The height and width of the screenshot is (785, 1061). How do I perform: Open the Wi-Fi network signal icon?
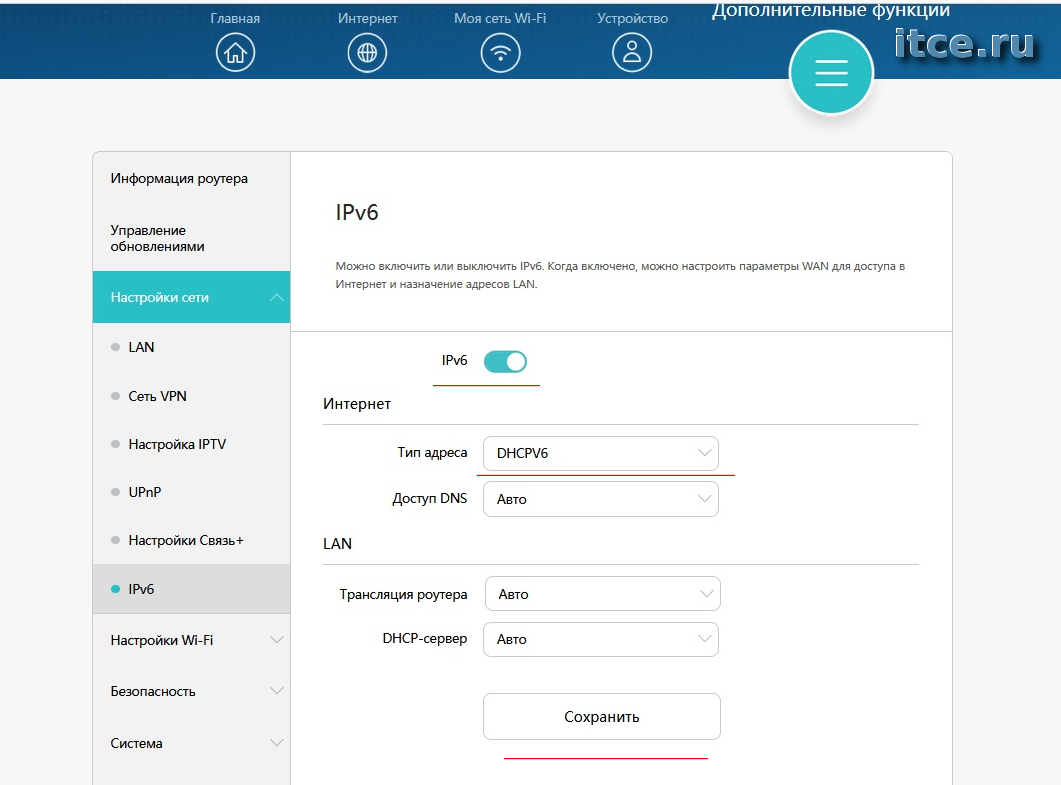pyautogui.click(x=500, y=52)
